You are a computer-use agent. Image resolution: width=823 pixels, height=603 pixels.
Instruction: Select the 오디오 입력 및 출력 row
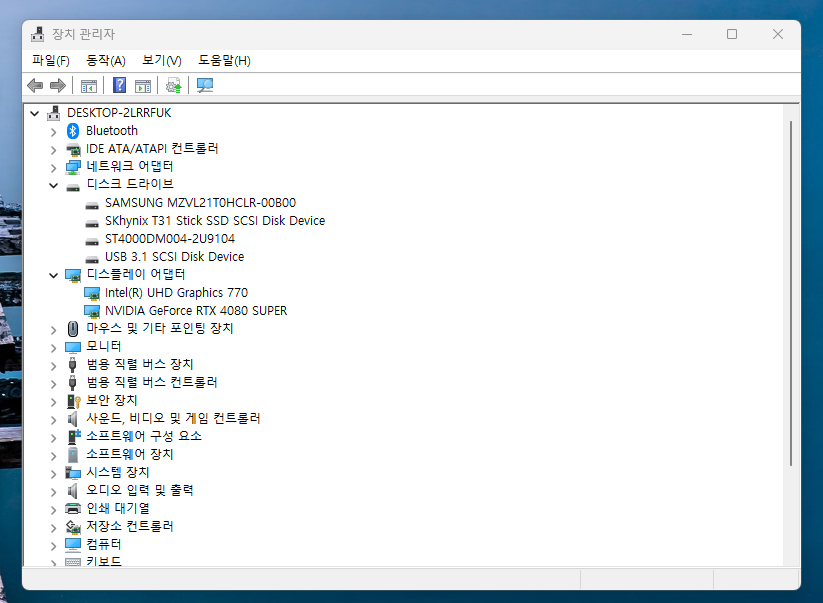pyautogui.click(x=140, y=490)
